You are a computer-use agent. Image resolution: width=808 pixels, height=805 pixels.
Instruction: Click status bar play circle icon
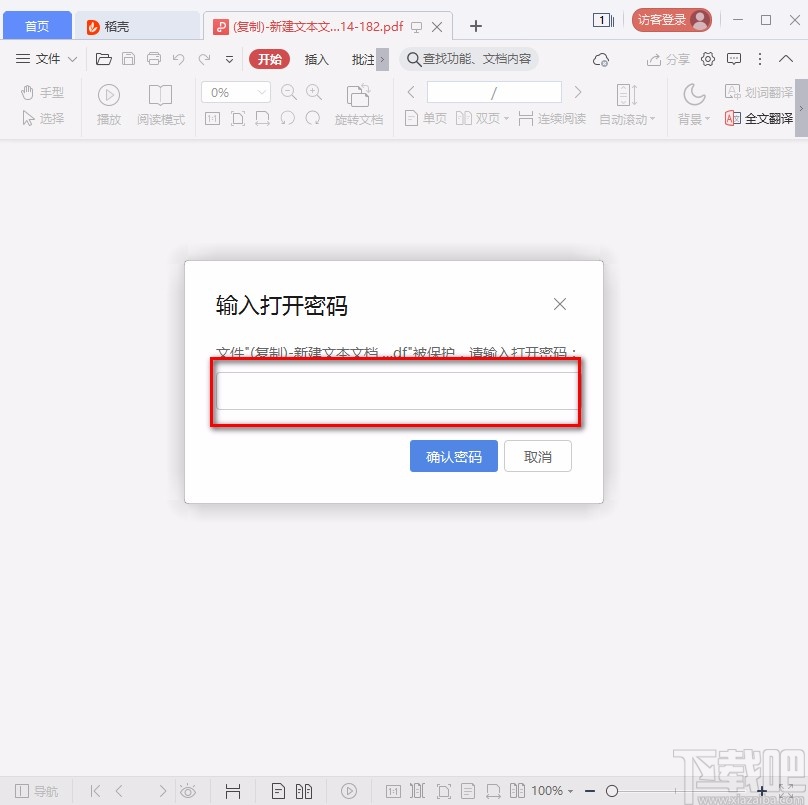click(349, 791)
